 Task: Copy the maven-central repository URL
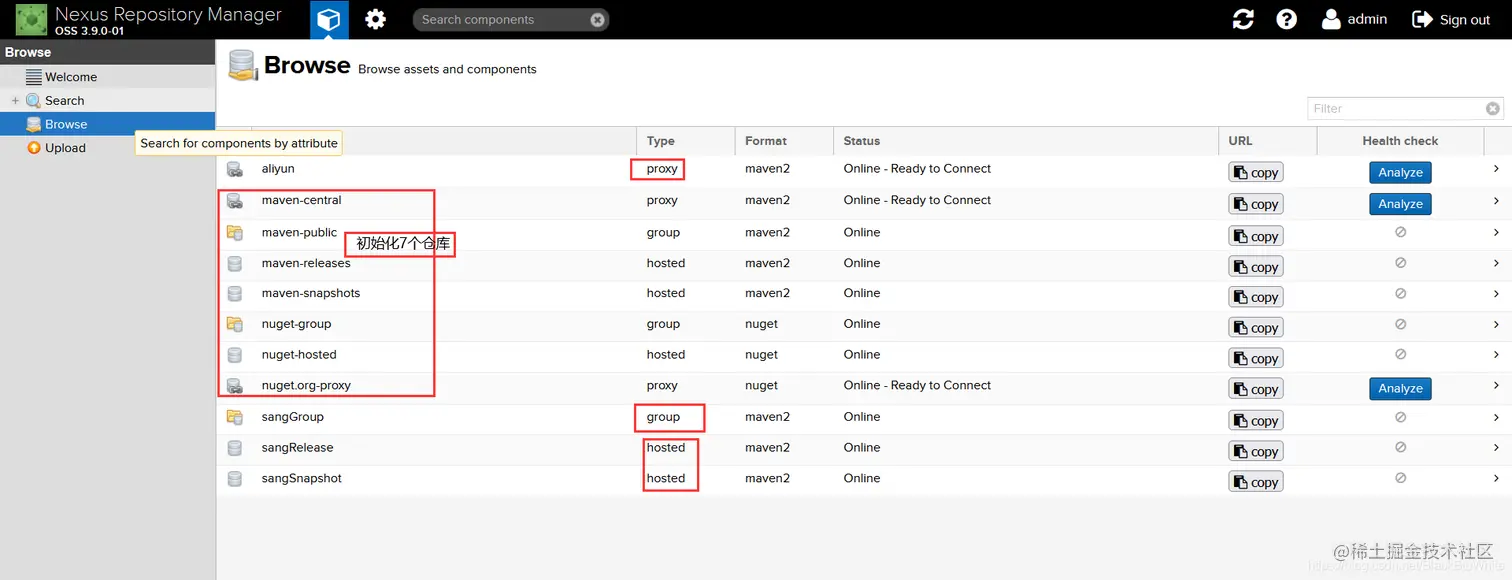point(1256,204)
